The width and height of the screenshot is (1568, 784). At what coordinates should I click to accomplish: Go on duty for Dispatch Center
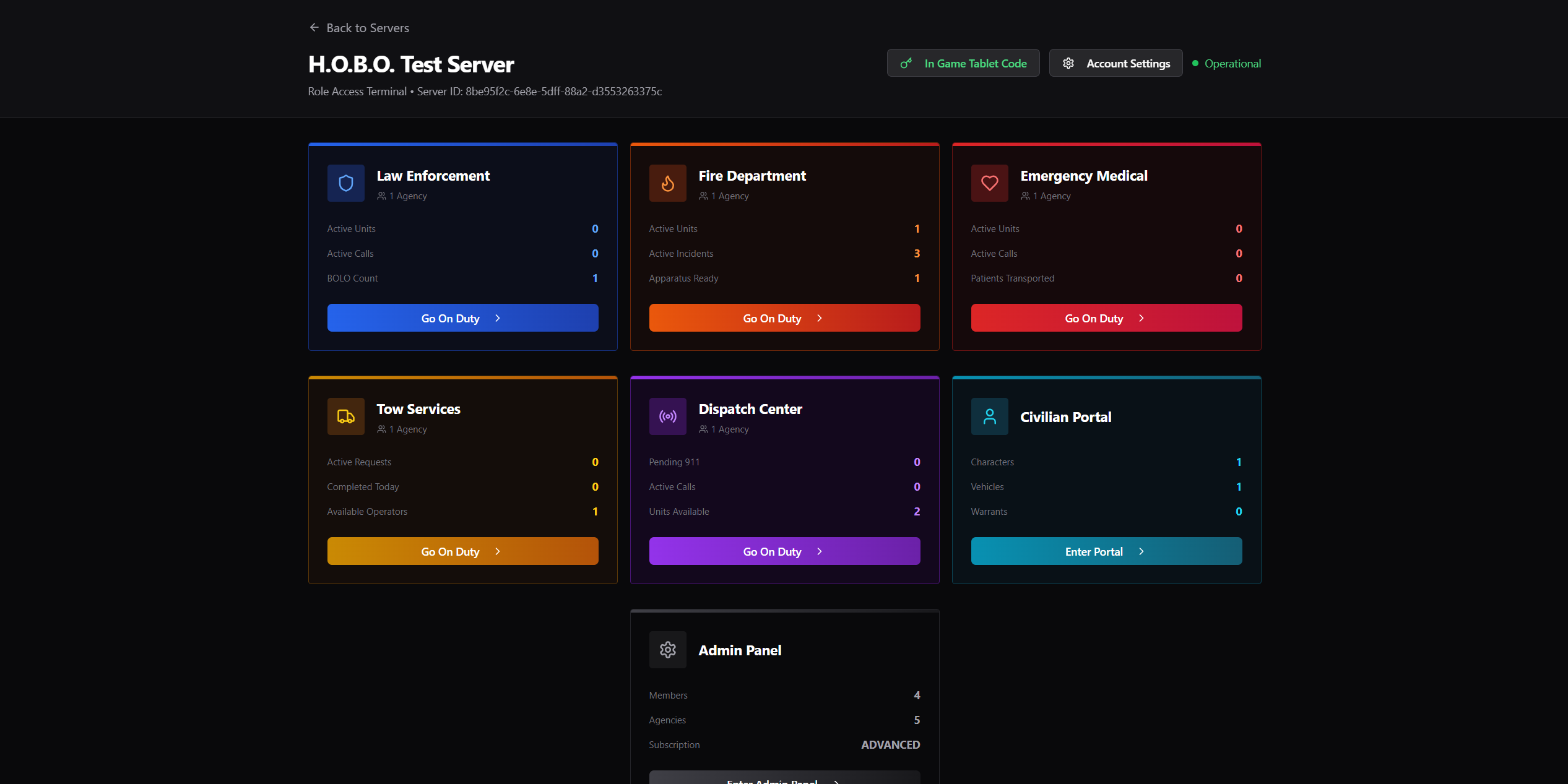[x=784, y=551]
